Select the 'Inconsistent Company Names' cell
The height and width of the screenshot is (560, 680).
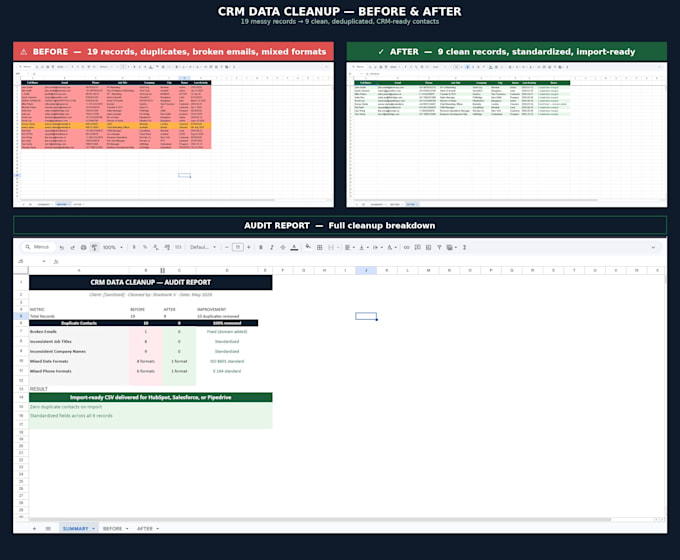coord(79,351)
